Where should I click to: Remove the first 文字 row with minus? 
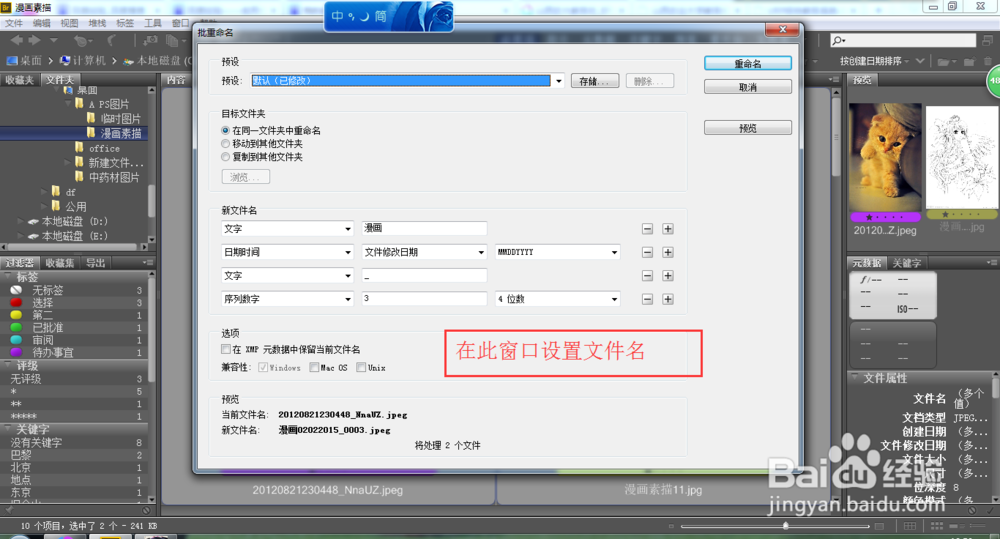[x=647, y=229]
